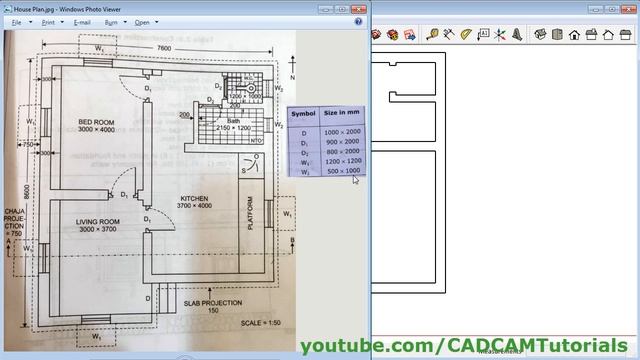This screenshot has width=640, height=360.
Task: Select the Axes tool in SketchUp
Action: click(500, 34)
